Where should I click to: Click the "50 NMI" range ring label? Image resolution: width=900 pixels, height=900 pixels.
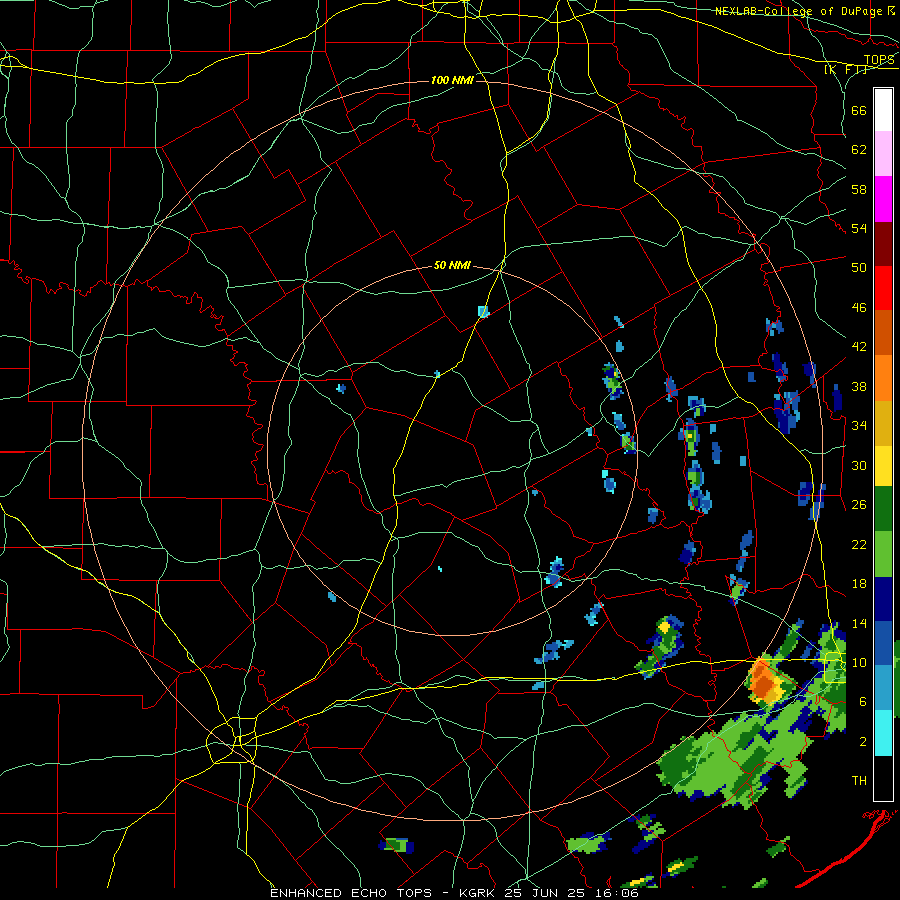452,265
